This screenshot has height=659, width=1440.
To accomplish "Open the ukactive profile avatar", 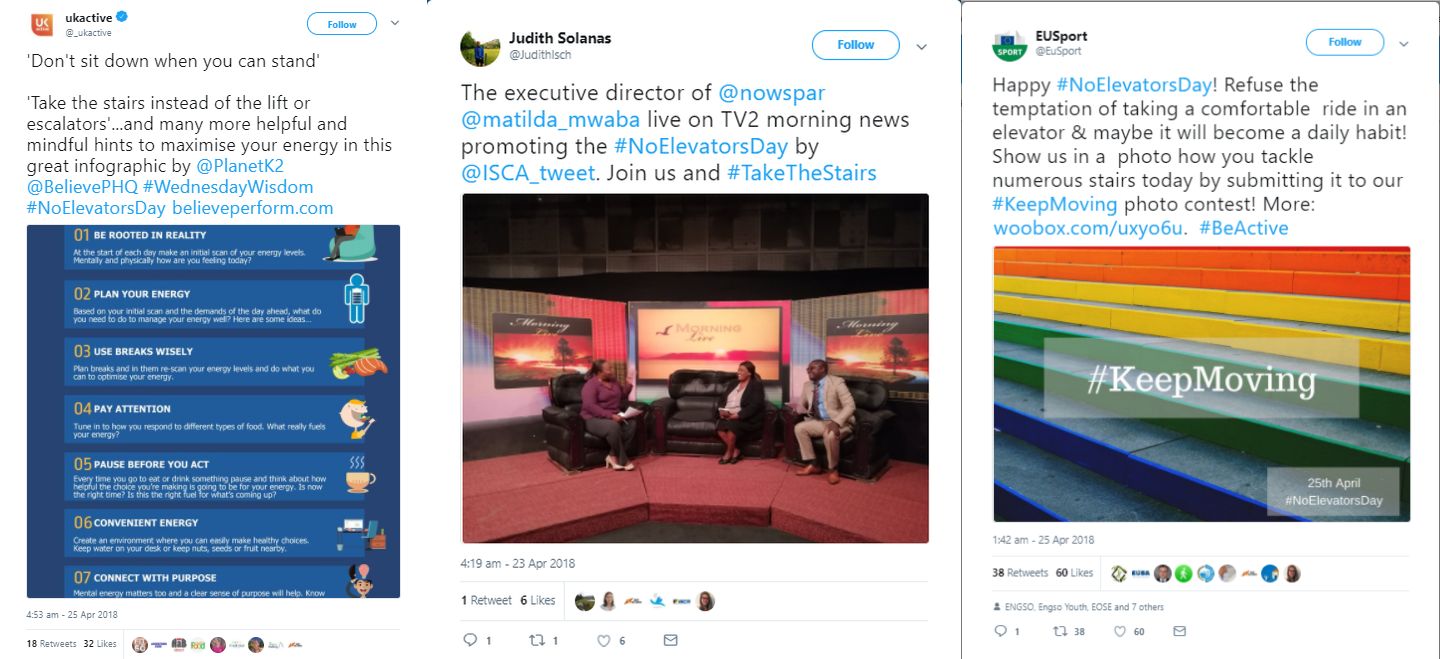I will click(43, 25).
